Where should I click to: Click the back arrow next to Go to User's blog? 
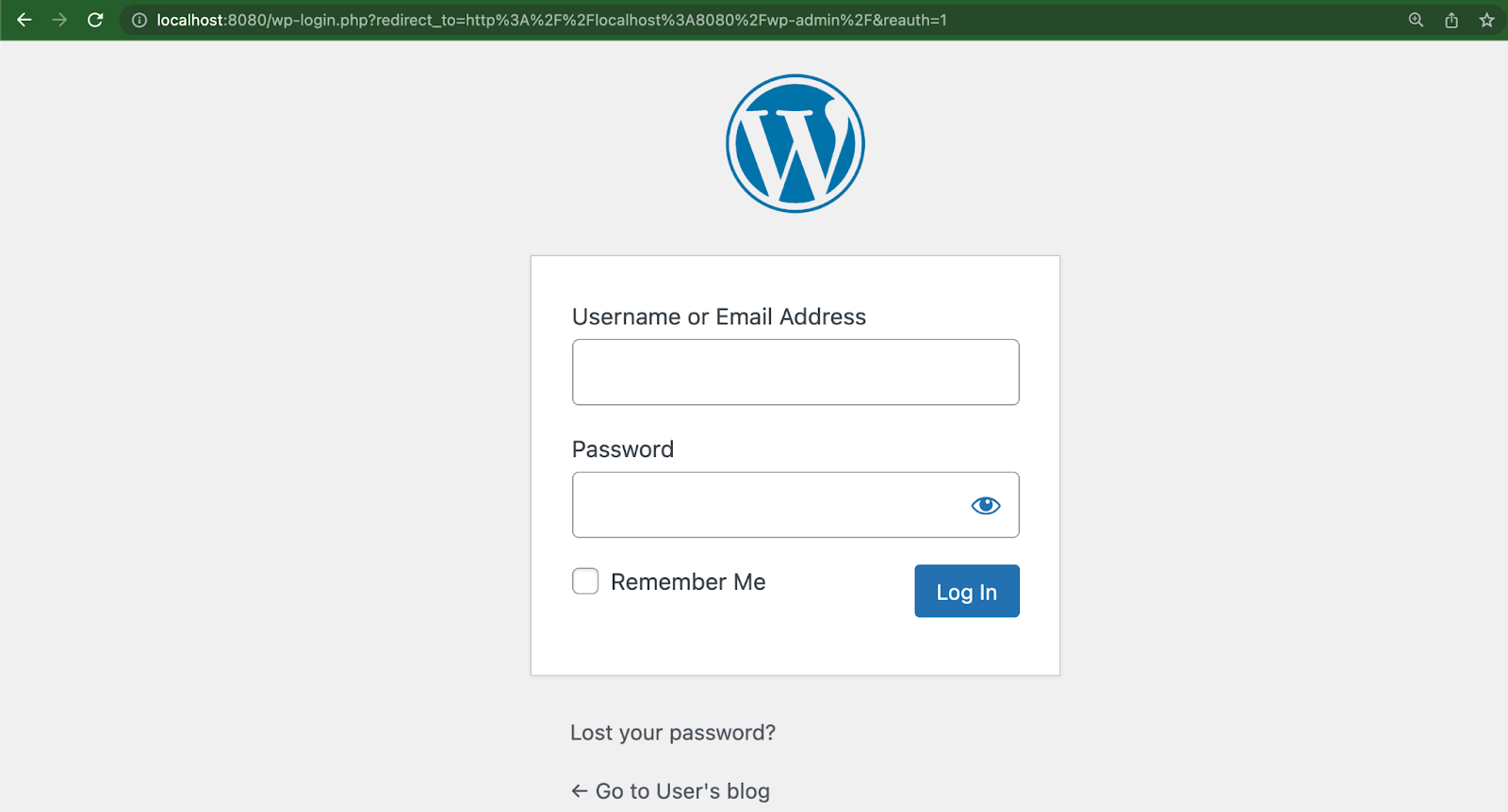point(577,790)
